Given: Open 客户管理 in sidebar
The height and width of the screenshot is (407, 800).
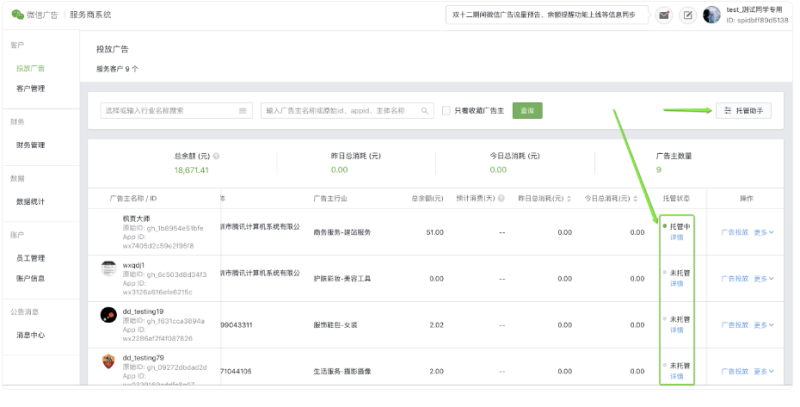Looking at the screenshot, I should click(31, 89).
